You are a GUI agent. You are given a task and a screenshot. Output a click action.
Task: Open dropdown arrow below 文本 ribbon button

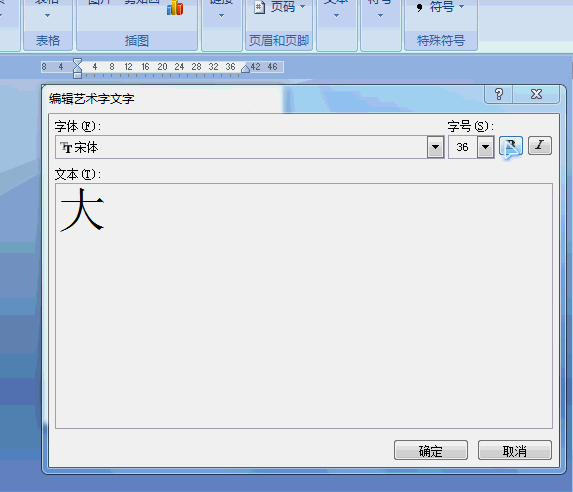coord(337,16)
